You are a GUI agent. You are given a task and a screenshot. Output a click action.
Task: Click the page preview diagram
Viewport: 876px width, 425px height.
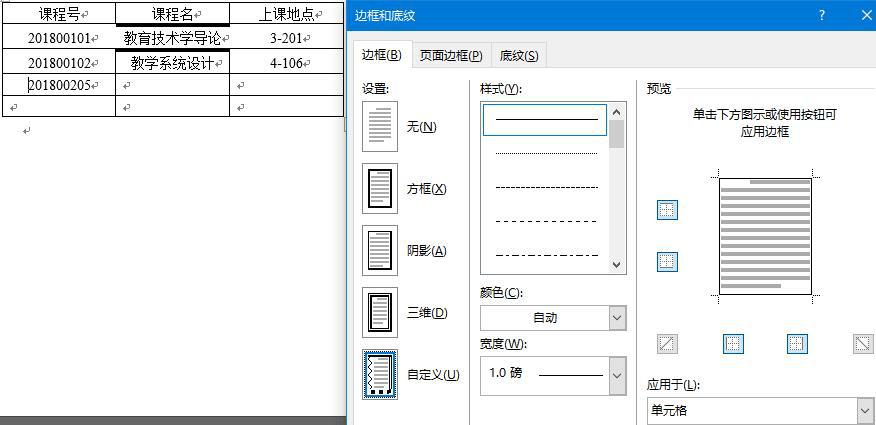(765, 236)
